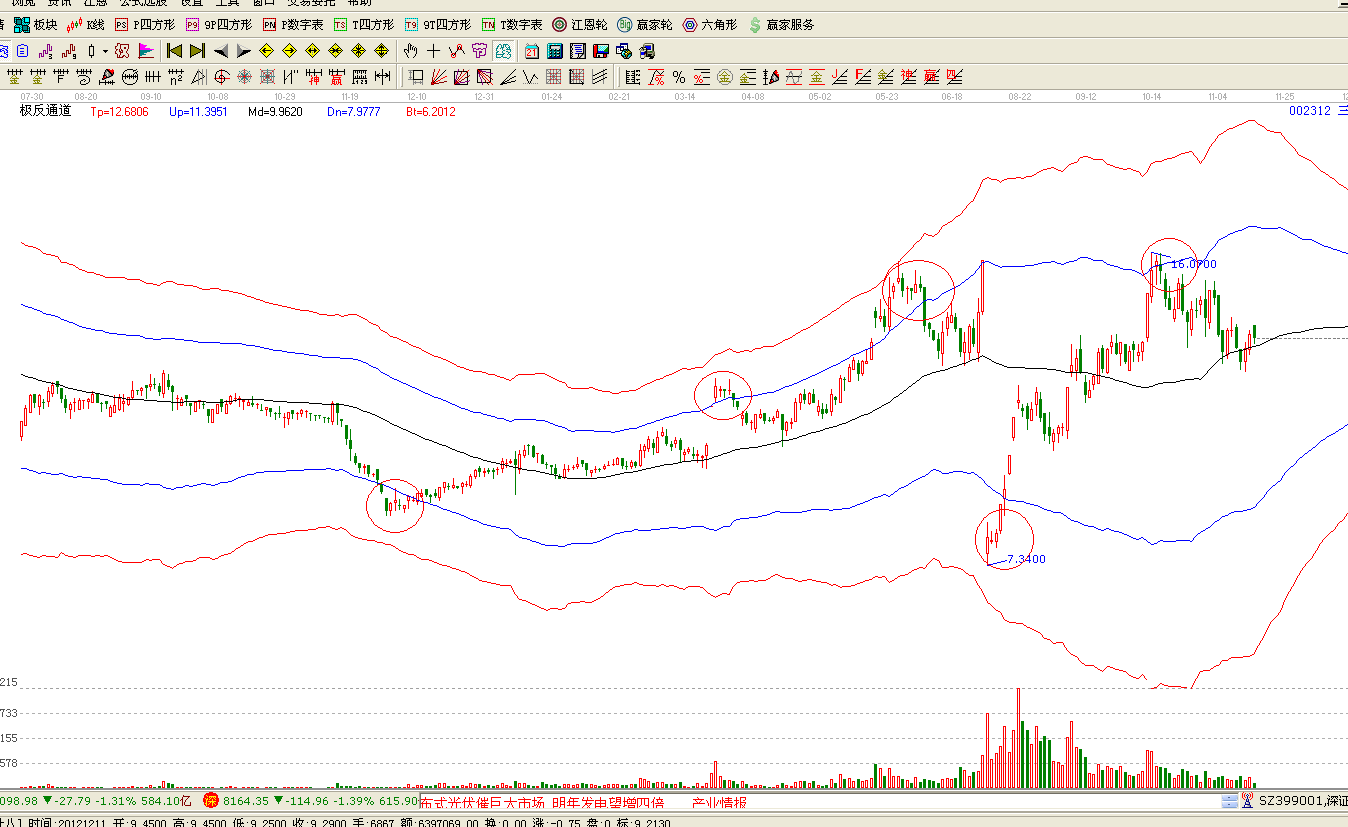Jump to the last bar arrow
Image resolution: width=1348 pixels, height=827 pixels.
click(x=197, y=51)
